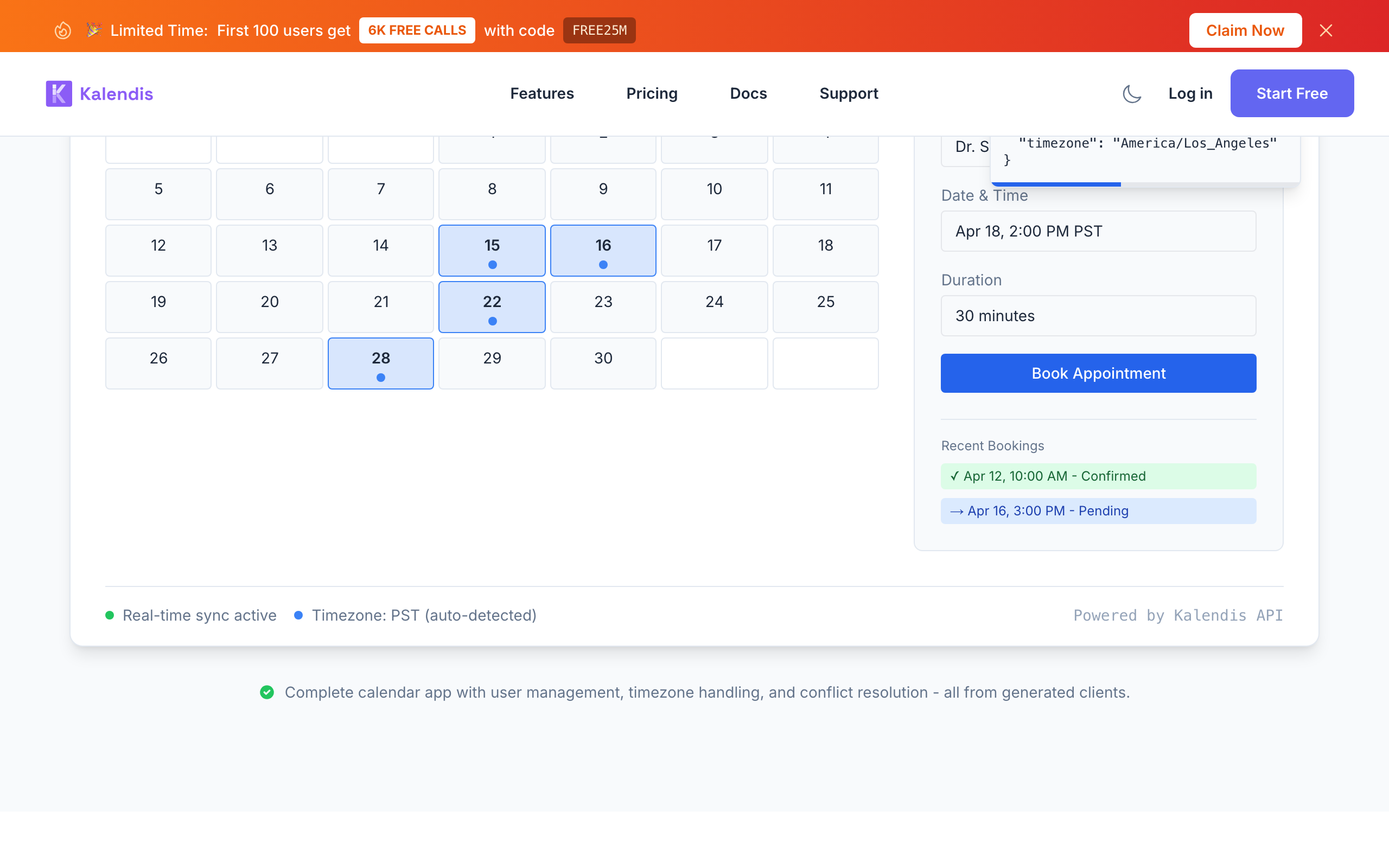The width and height of the screenshot is (1389, 868).
Task: Open the Apr 16 3:00 PM pending booking
Action: (1098, 511)
